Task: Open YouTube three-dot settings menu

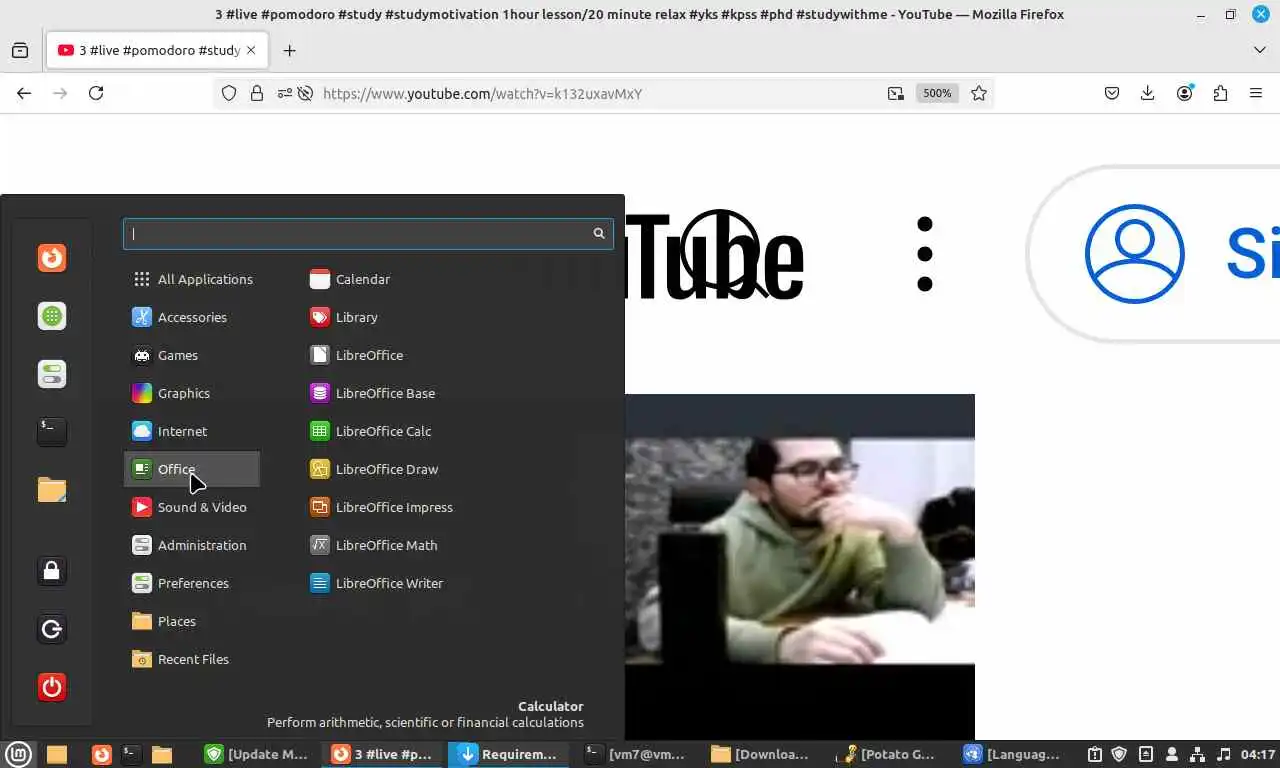Action: tap(924, 254)
